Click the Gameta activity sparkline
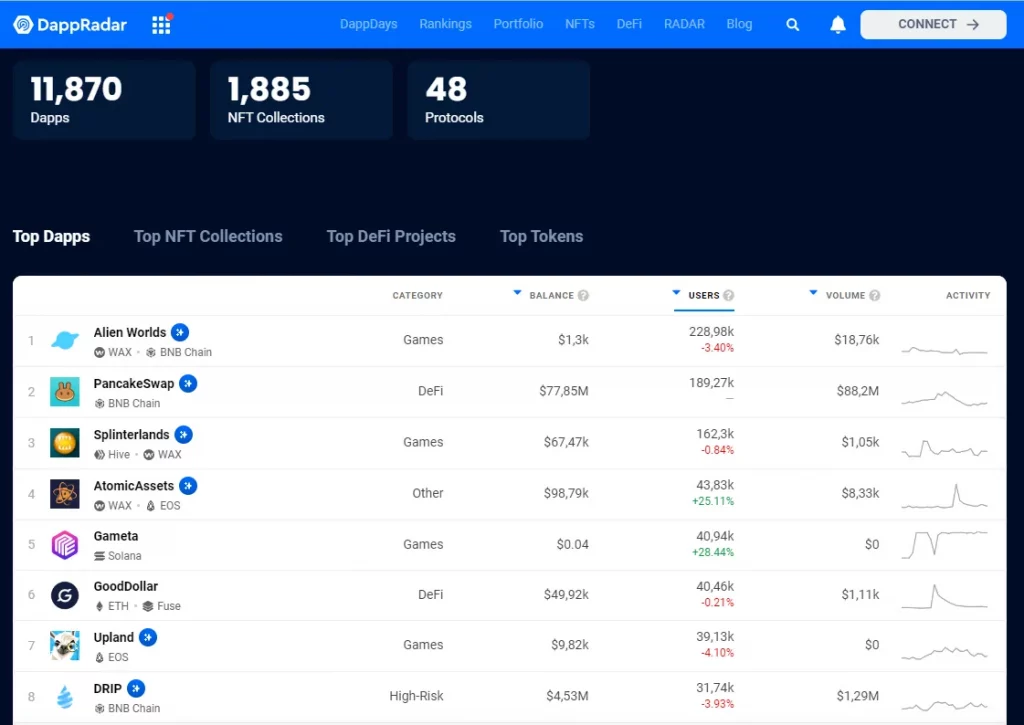Screen dimensions: 1024x725 tap(944, 544)
